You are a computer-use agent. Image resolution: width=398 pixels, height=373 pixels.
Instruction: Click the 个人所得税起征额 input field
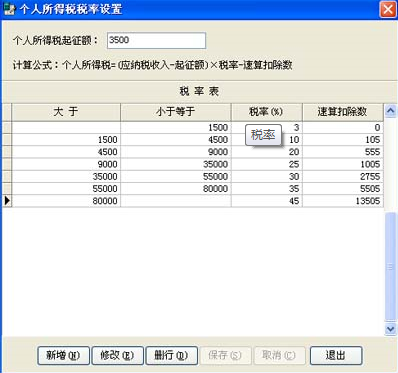pos(156,41)
